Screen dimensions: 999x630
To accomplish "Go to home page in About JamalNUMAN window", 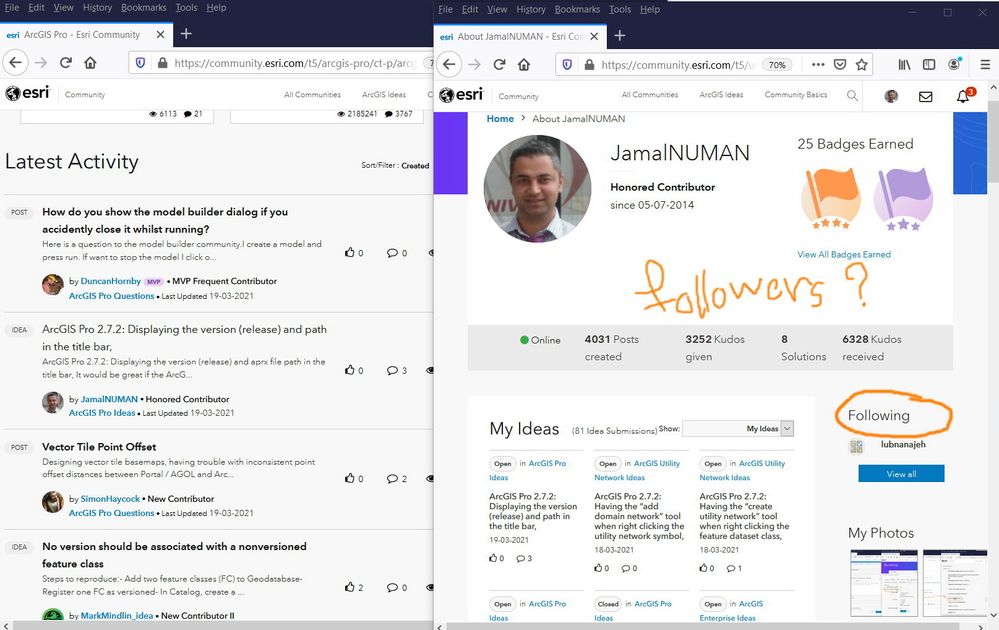I will (x=524, y=64).
